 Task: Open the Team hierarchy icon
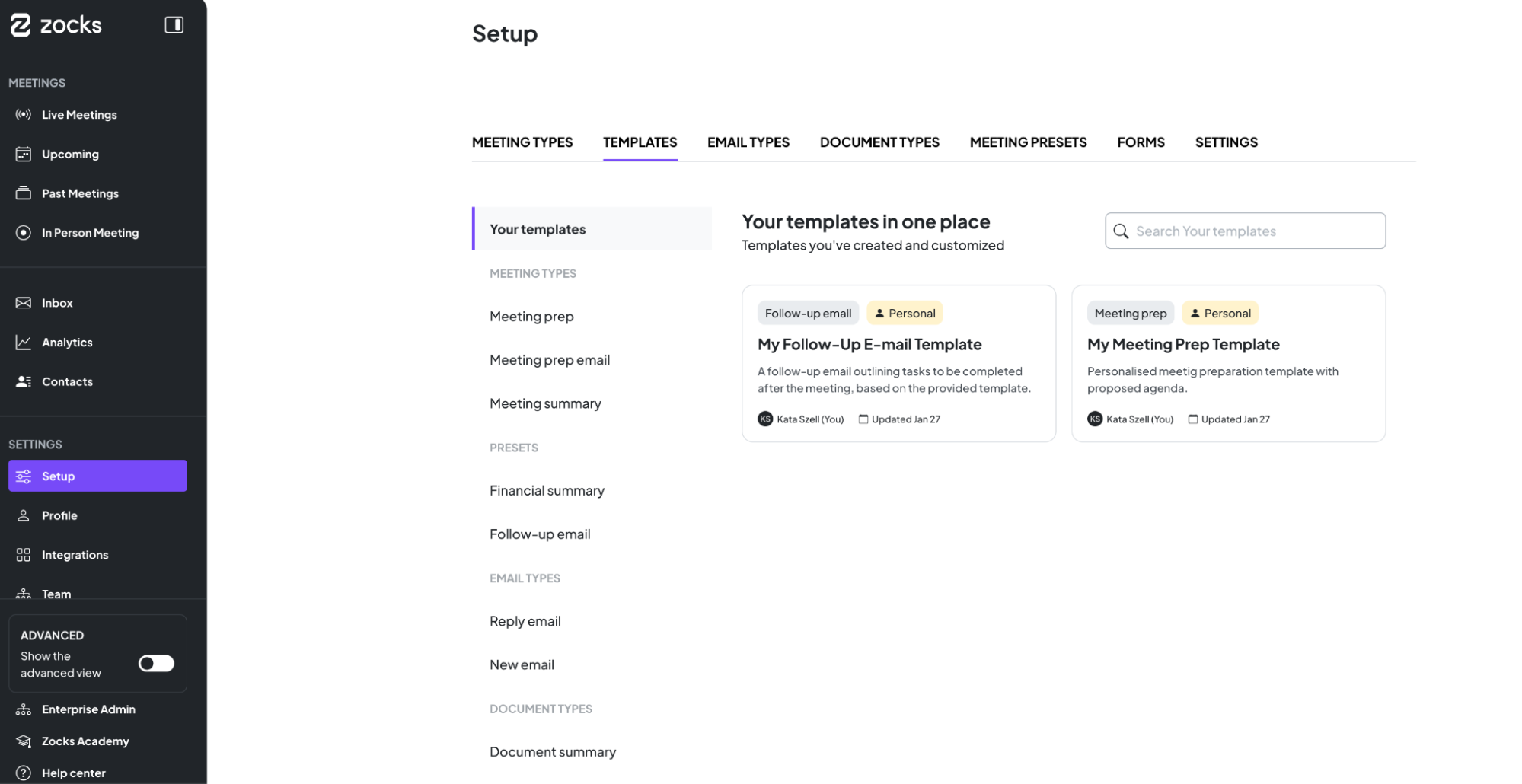23,594
